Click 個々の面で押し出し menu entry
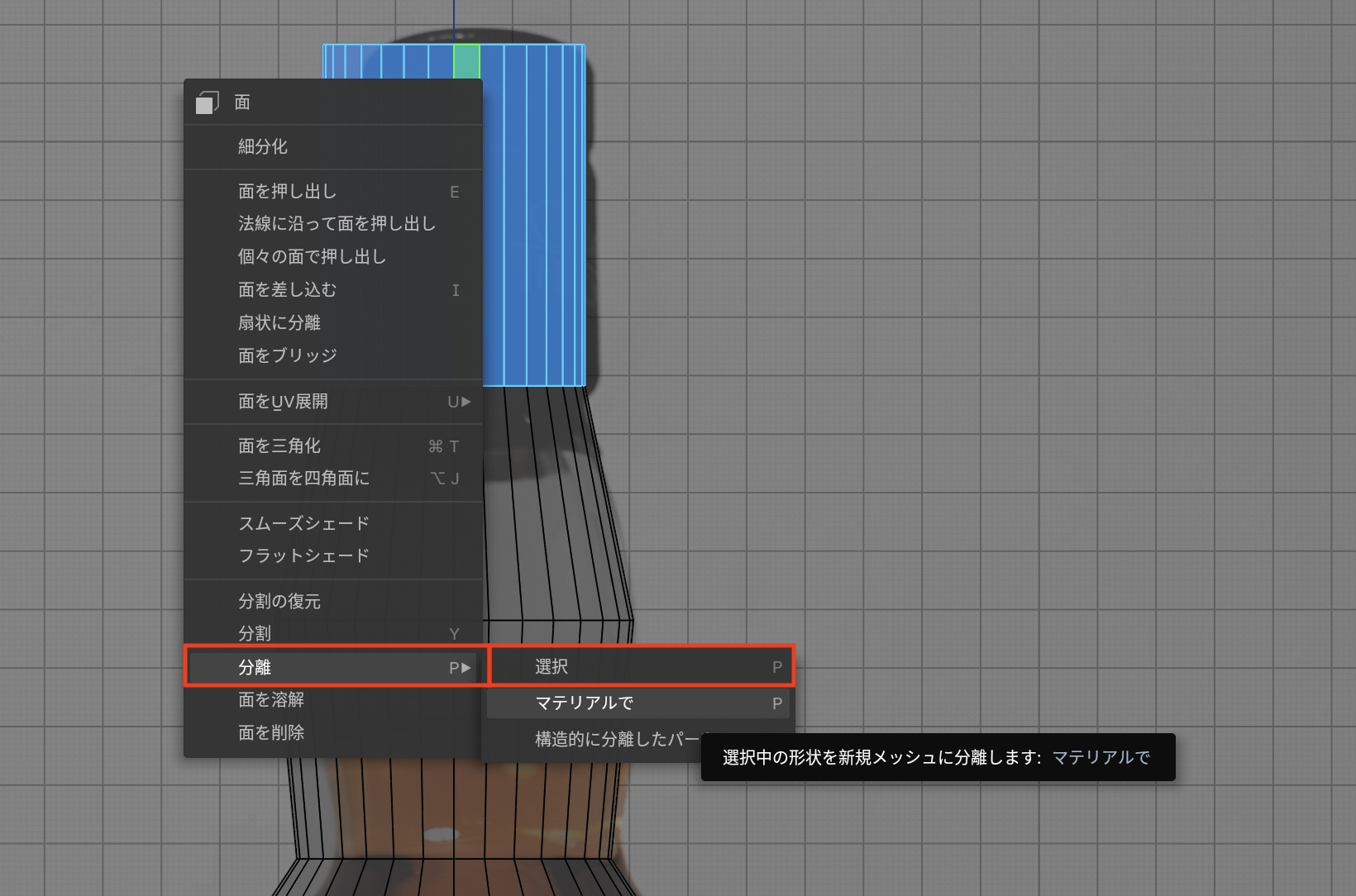This screenshot has height=896, width=1356. click(x=312, y=257)
